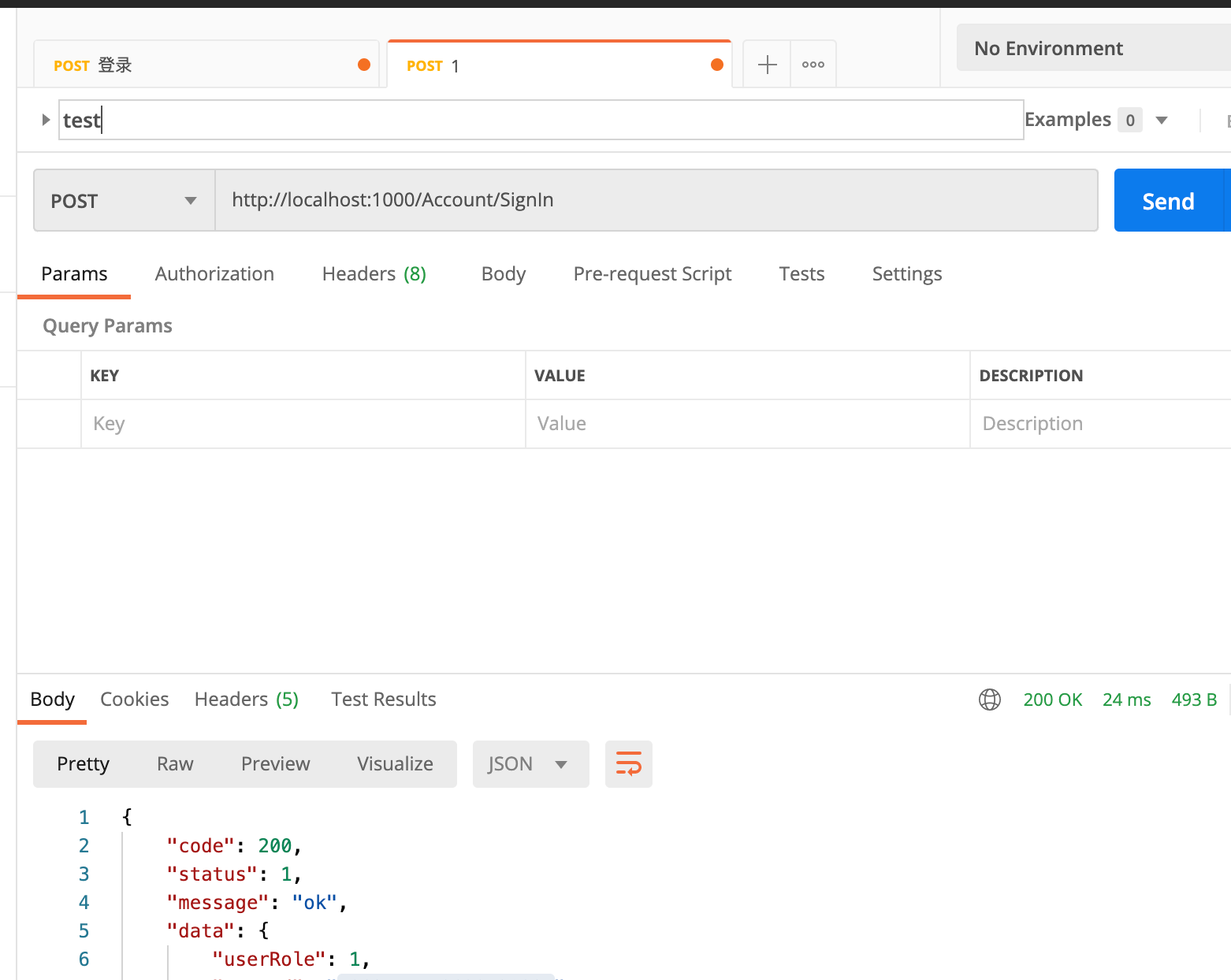Image resolution: width=1231 pixels, height=980 pixels.
Task: Click the 493 B response size
Action: (x=1194, y=700)
